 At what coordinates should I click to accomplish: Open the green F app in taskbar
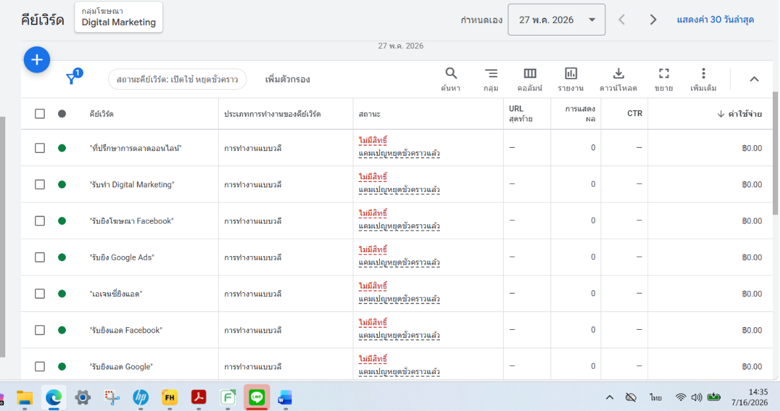pos(228,398)
